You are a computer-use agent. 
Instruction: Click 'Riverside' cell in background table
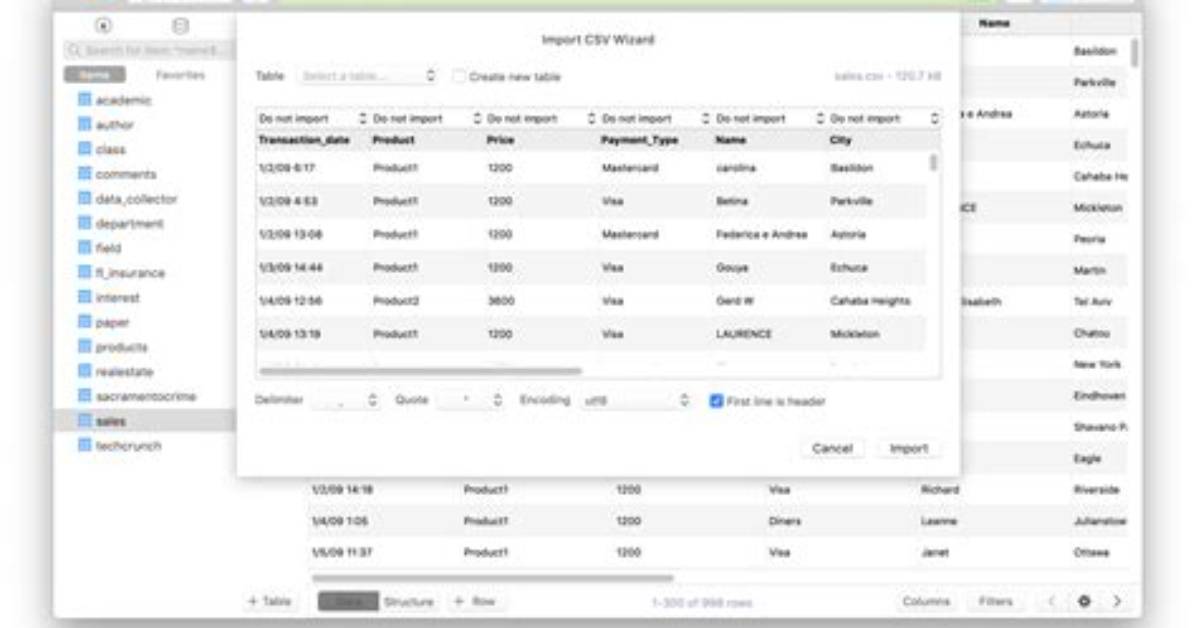pos(1096,490)
